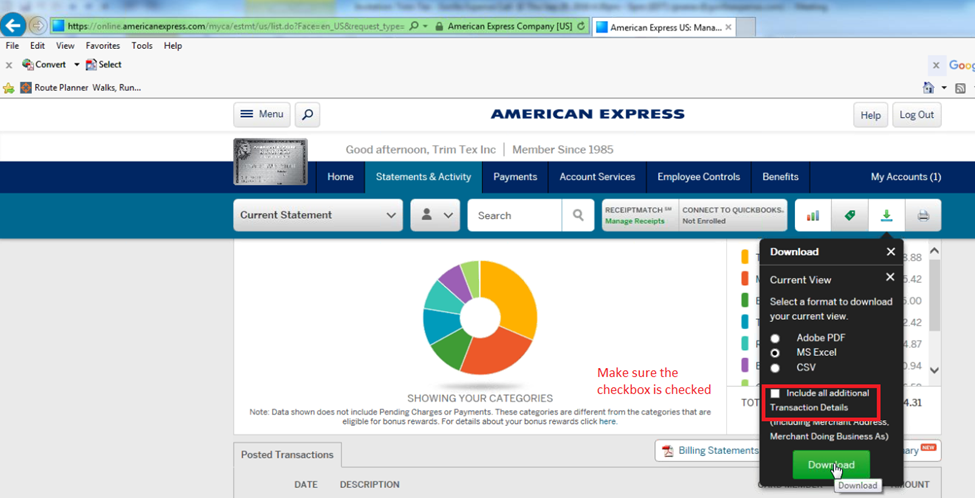
Task: Open the browser Help menu
Action: (x=173, y=46)
